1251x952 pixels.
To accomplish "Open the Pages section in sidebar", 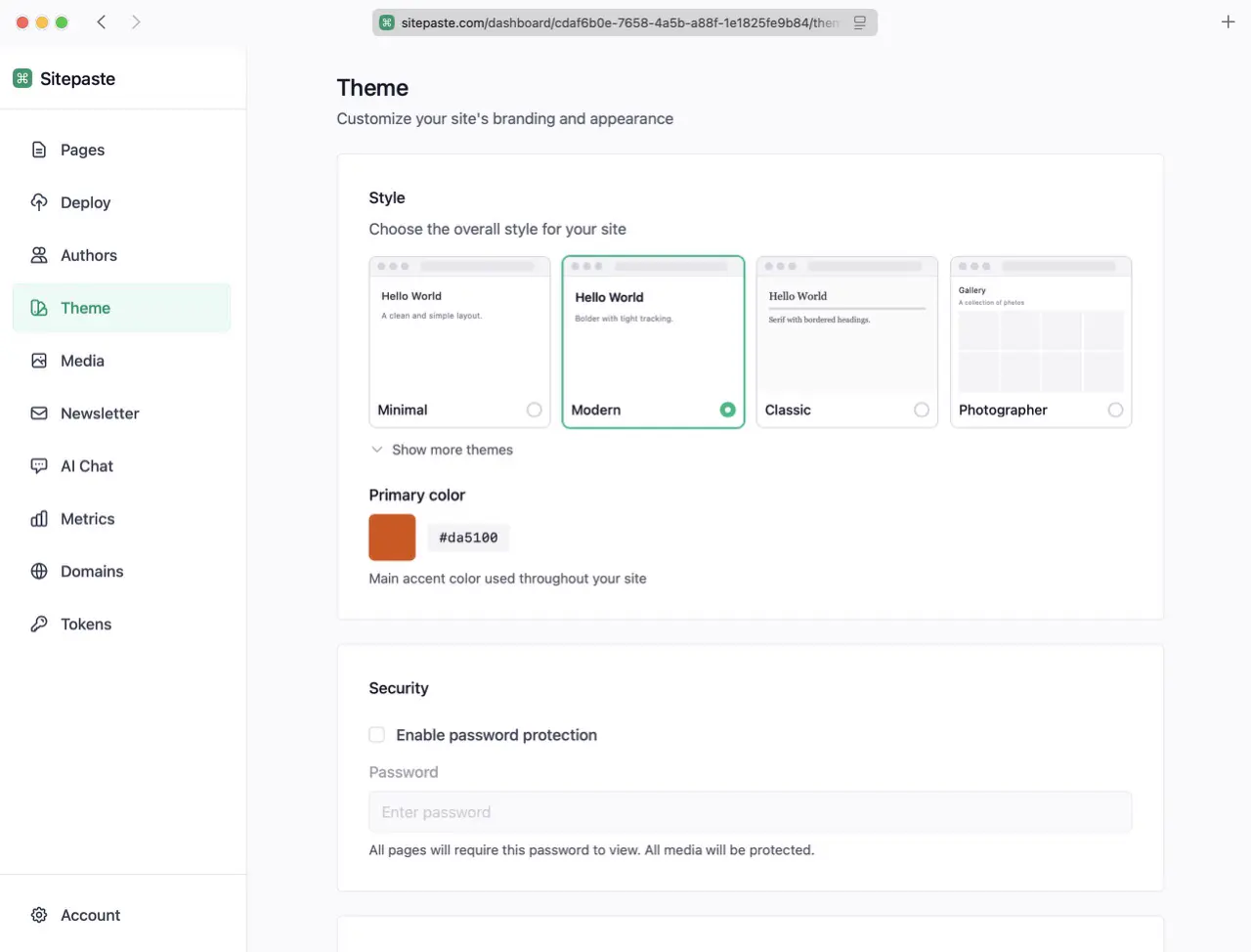I will tap(83, 150).
